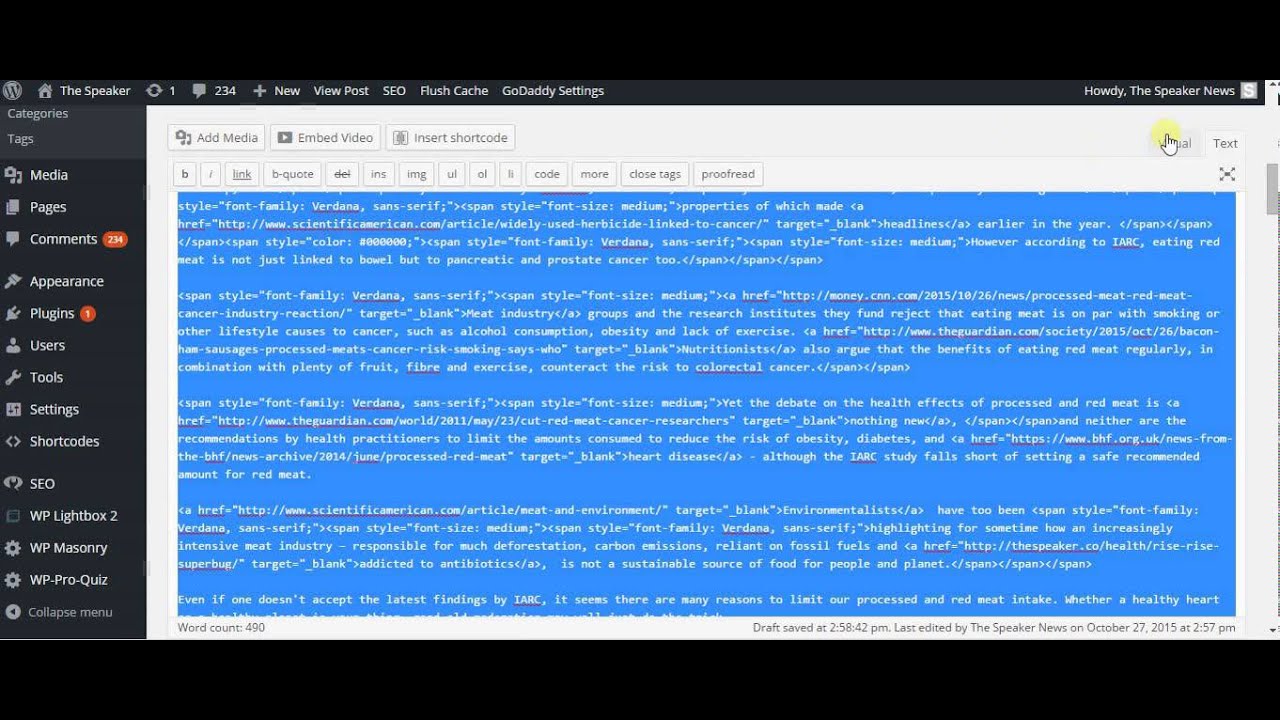This screenshot has height=720, width=1280.
Task: Click the Settings sidebar icon
Action: [x=13, y=409]
